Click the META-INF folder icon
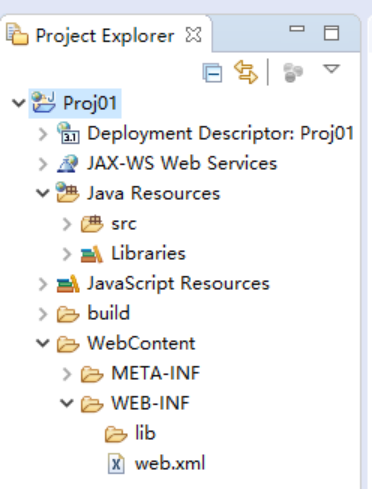The width and height of the screenshot is (372, 489). coord(92,374)
